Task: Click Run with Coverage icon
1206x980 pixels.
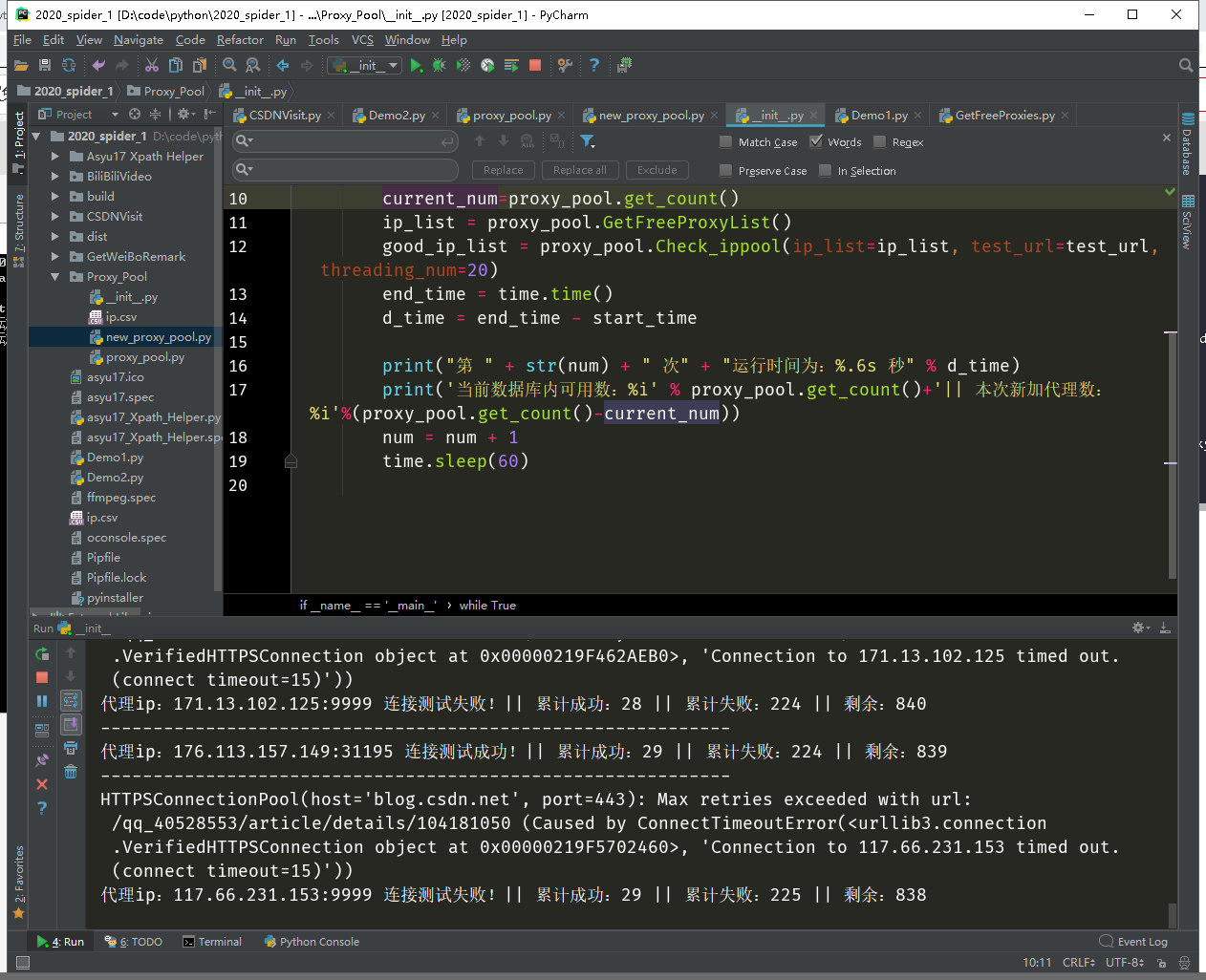Action: point(463,66)
